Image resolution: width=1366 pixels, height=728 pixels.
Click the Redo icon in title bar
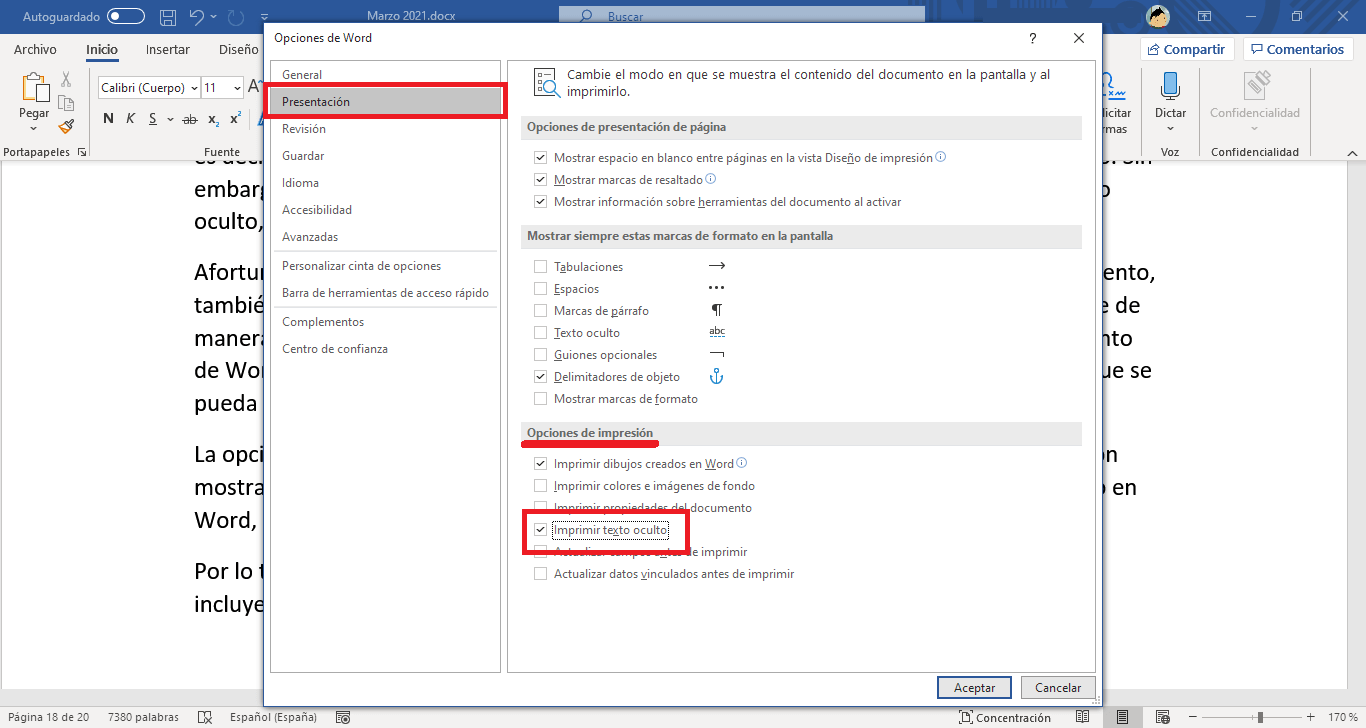point(236,17)
